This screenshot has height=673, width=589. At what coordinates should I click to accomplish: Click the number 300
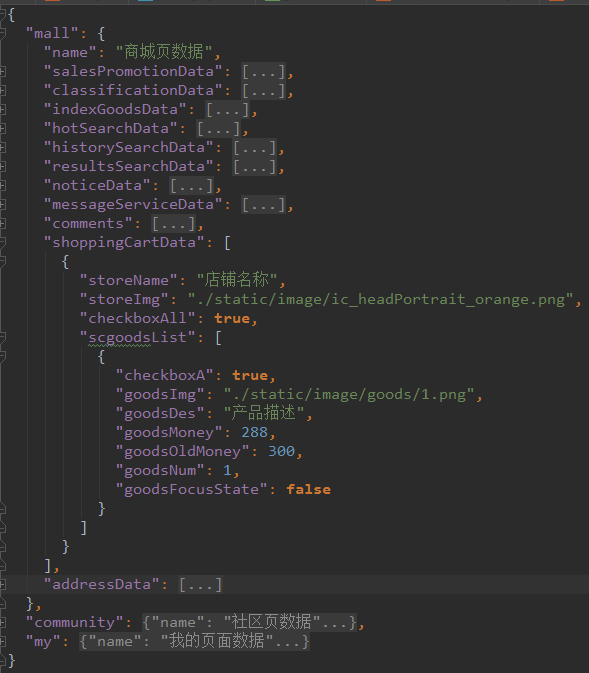(x=282, y=452)
